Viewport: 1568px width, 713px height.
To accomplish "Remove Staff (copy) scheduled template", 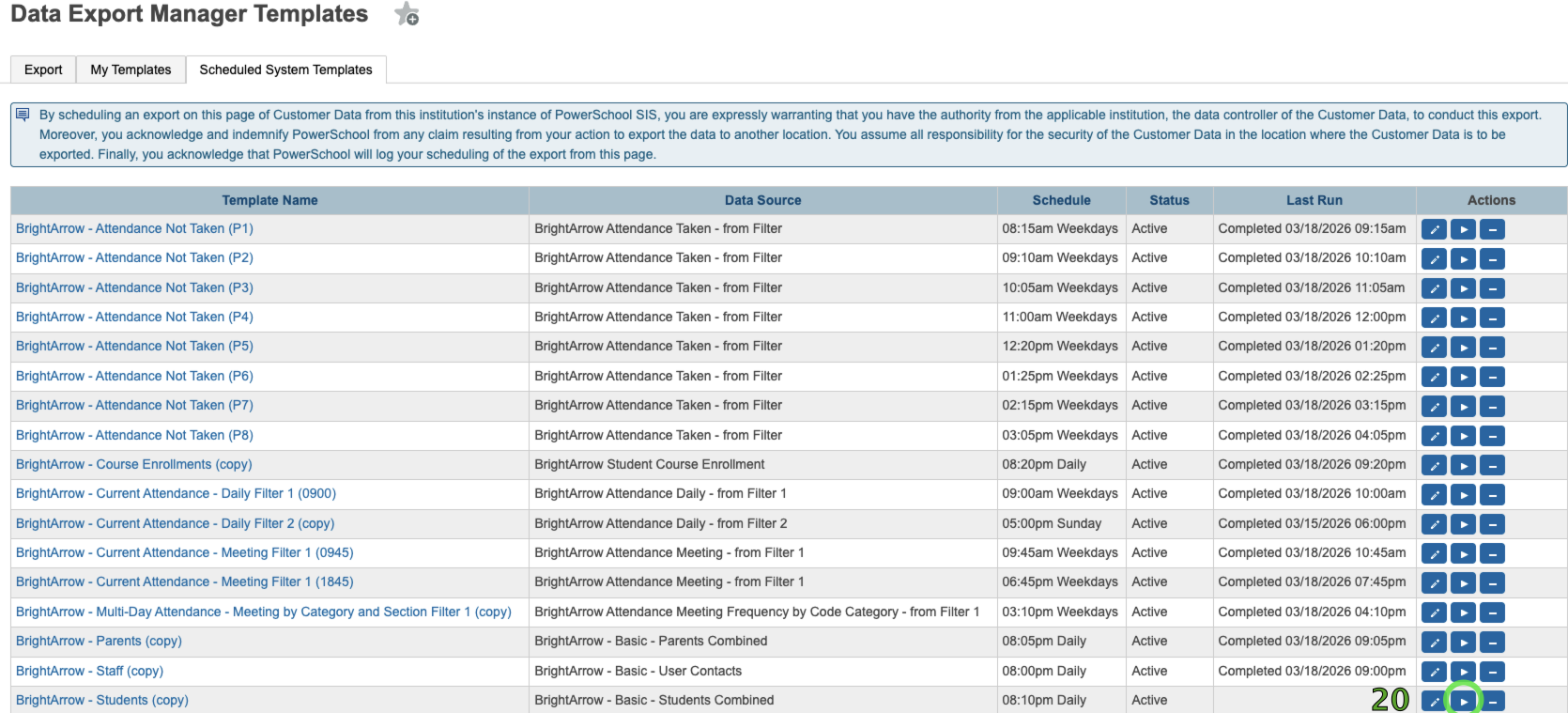I will [1492, 672].
